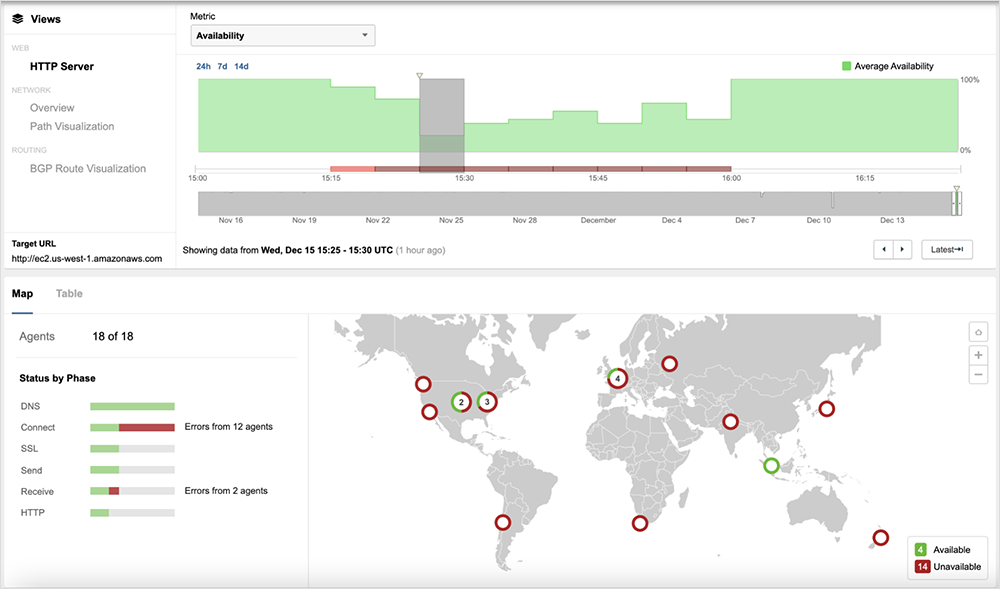Image resolution: width=1000 pixels, height=589 pixels.
Task: Switch to the Table tab
Action: click(69, 293)
